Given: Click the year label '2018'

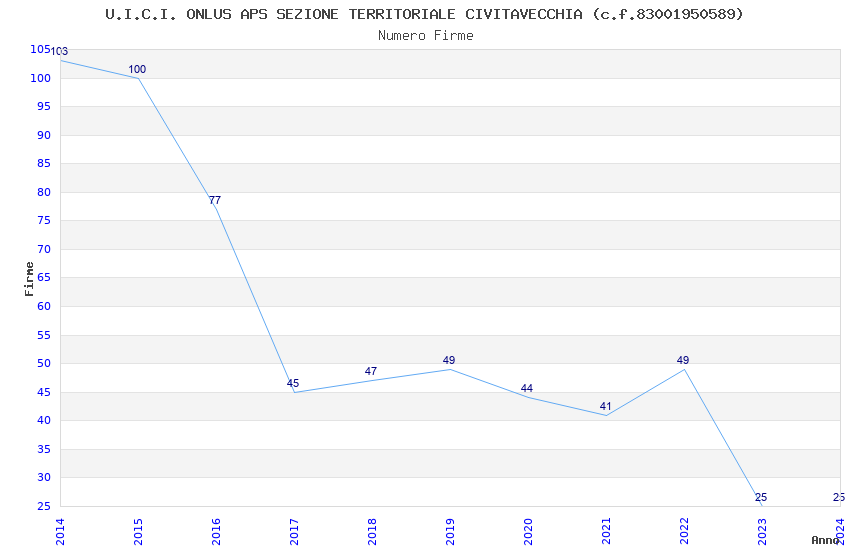Looking at the screenshot, I should pyautogui.click(x=372, y=532).
